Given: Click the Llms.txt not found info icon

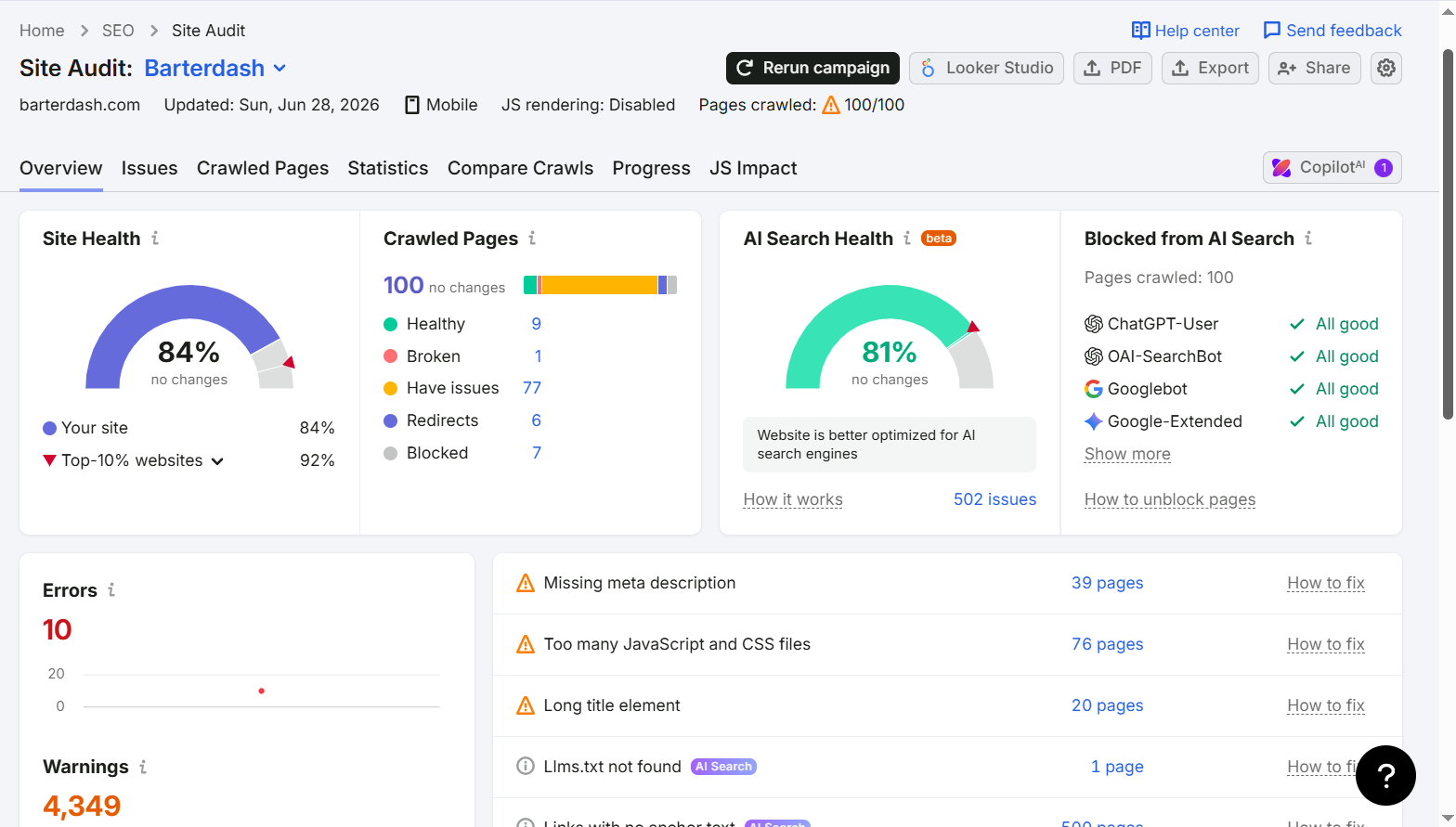Looking at the screenshot, I should click(x=526, y=767).
